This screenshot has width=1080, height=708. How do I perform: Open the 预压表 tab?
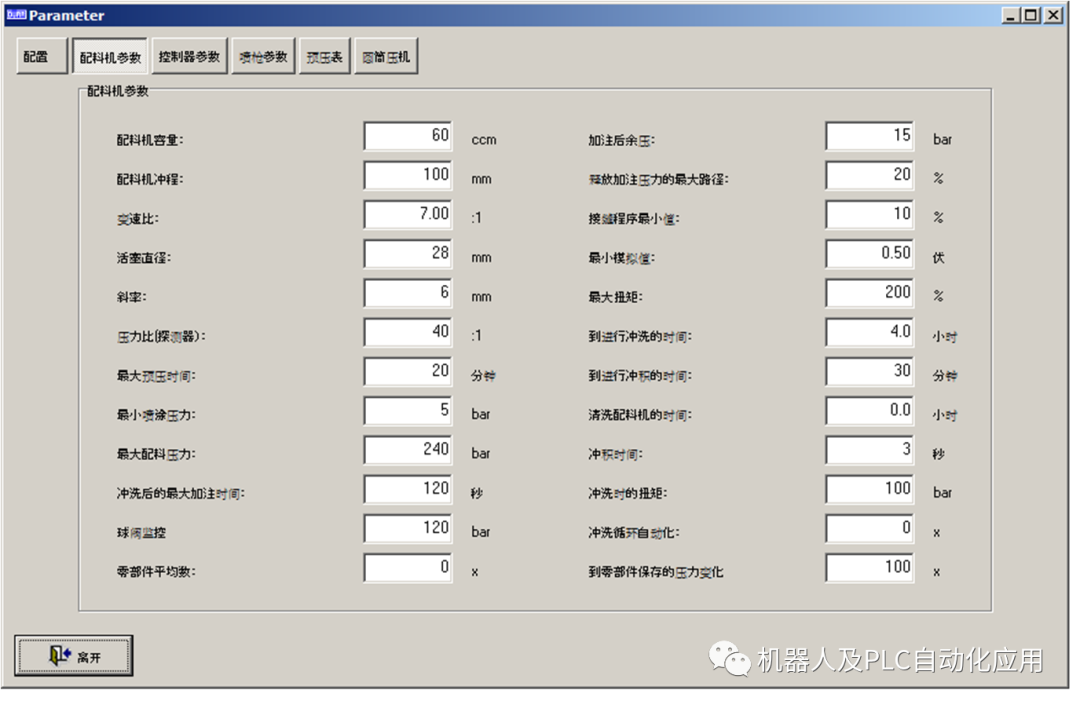(x=324, y=56)
